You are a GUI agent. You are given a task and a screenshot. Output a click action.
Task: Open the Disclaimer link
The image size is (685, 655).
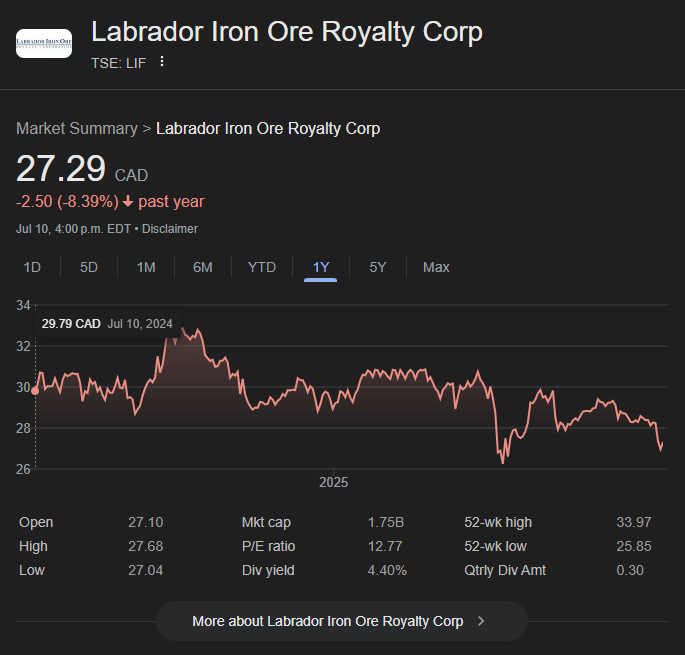point(170,229)
